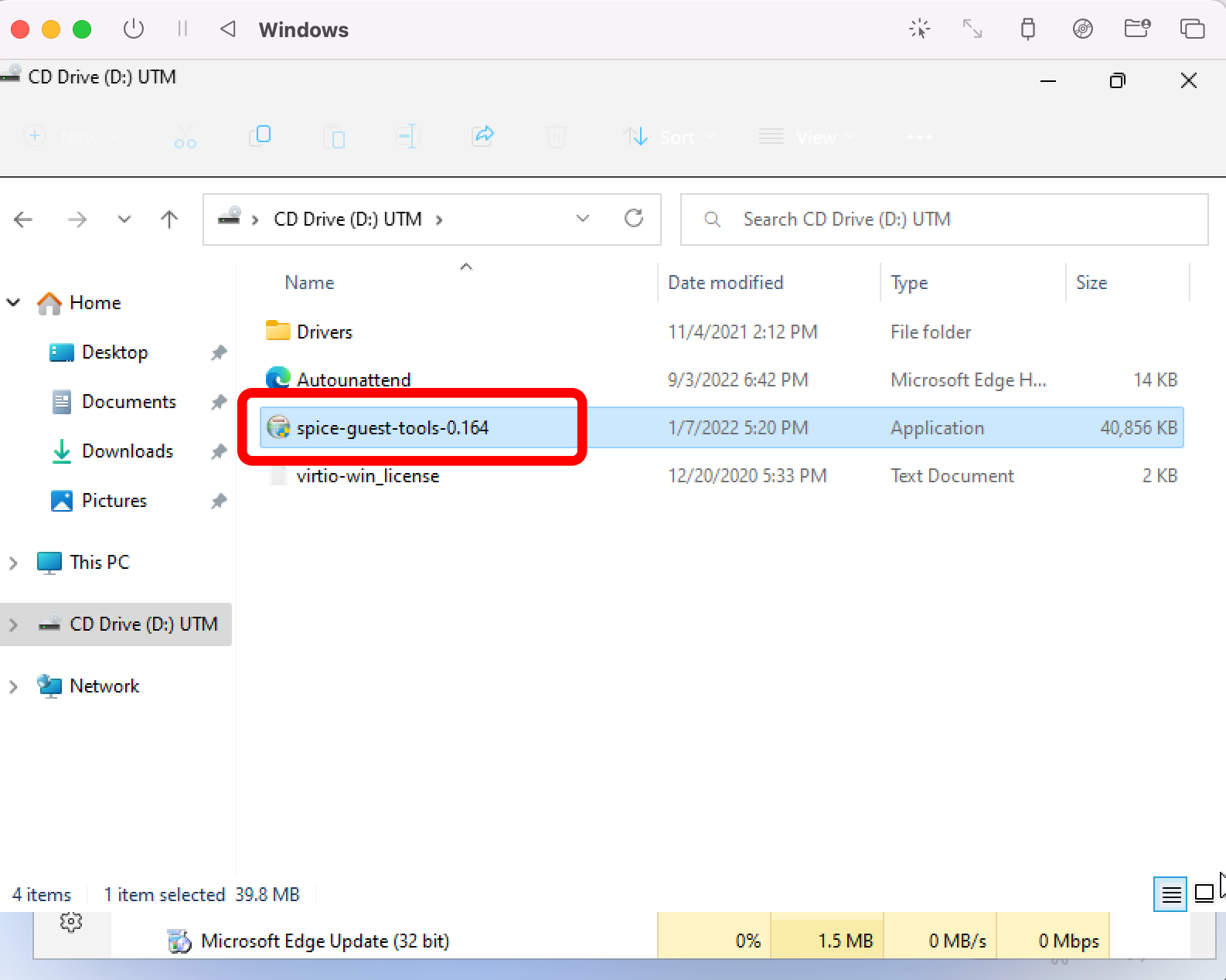Screen dimensions: 1226x980
Task: Capture mouse cursor icon in UTM toolbar
Action: pyautogui.click(x=919, y=29)
